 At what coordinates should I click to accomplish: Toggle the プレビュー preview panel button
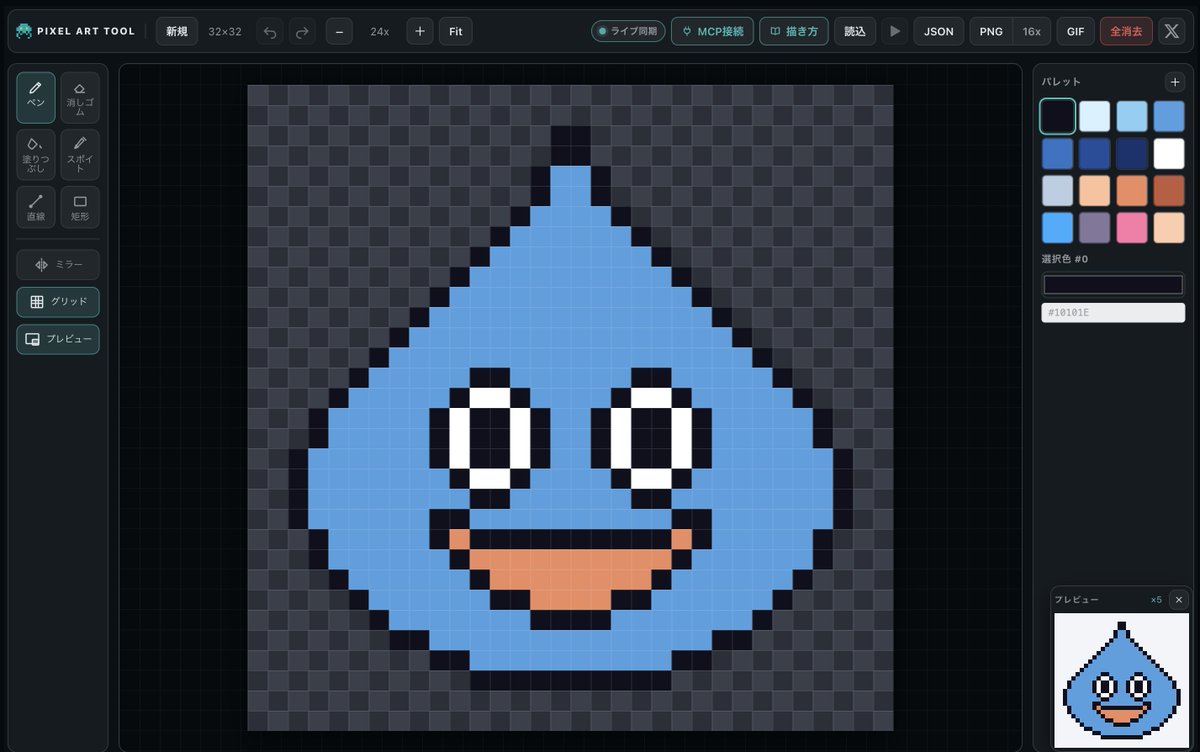point(58,339)
